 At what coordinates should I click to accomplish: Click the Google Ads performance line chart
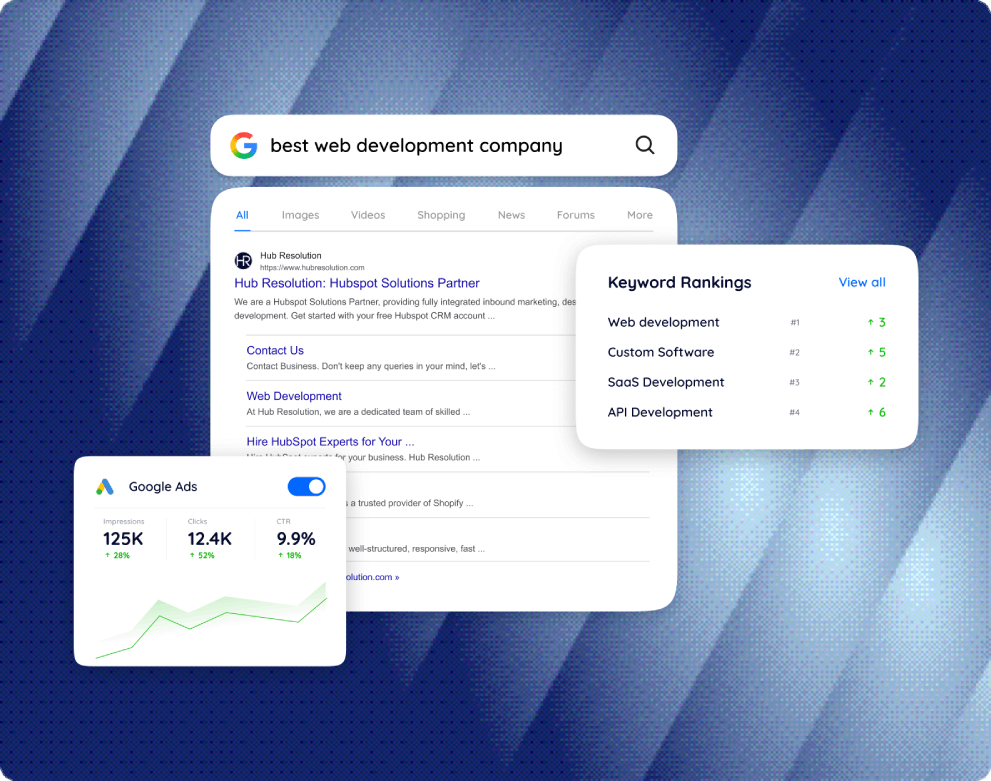[211, 621]
